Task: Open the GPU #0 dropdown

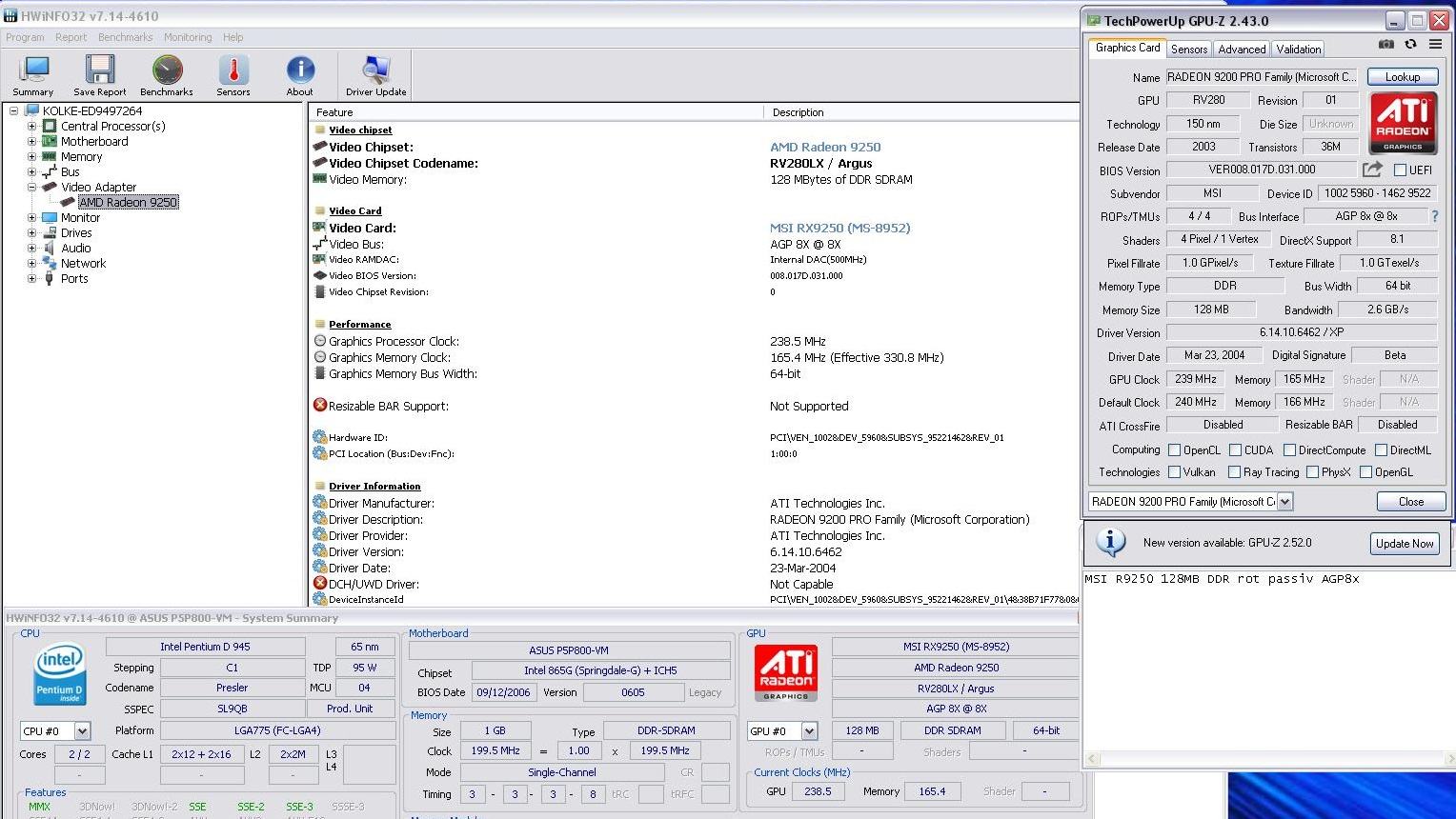Action: coord(809,731)
